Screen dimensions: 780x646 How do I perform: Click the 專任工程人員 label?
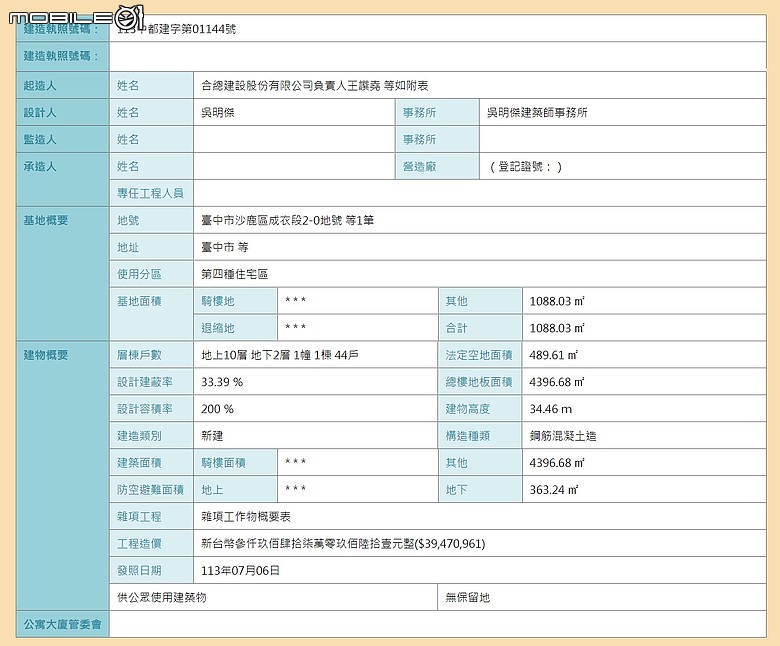click(x=150, y=193)
